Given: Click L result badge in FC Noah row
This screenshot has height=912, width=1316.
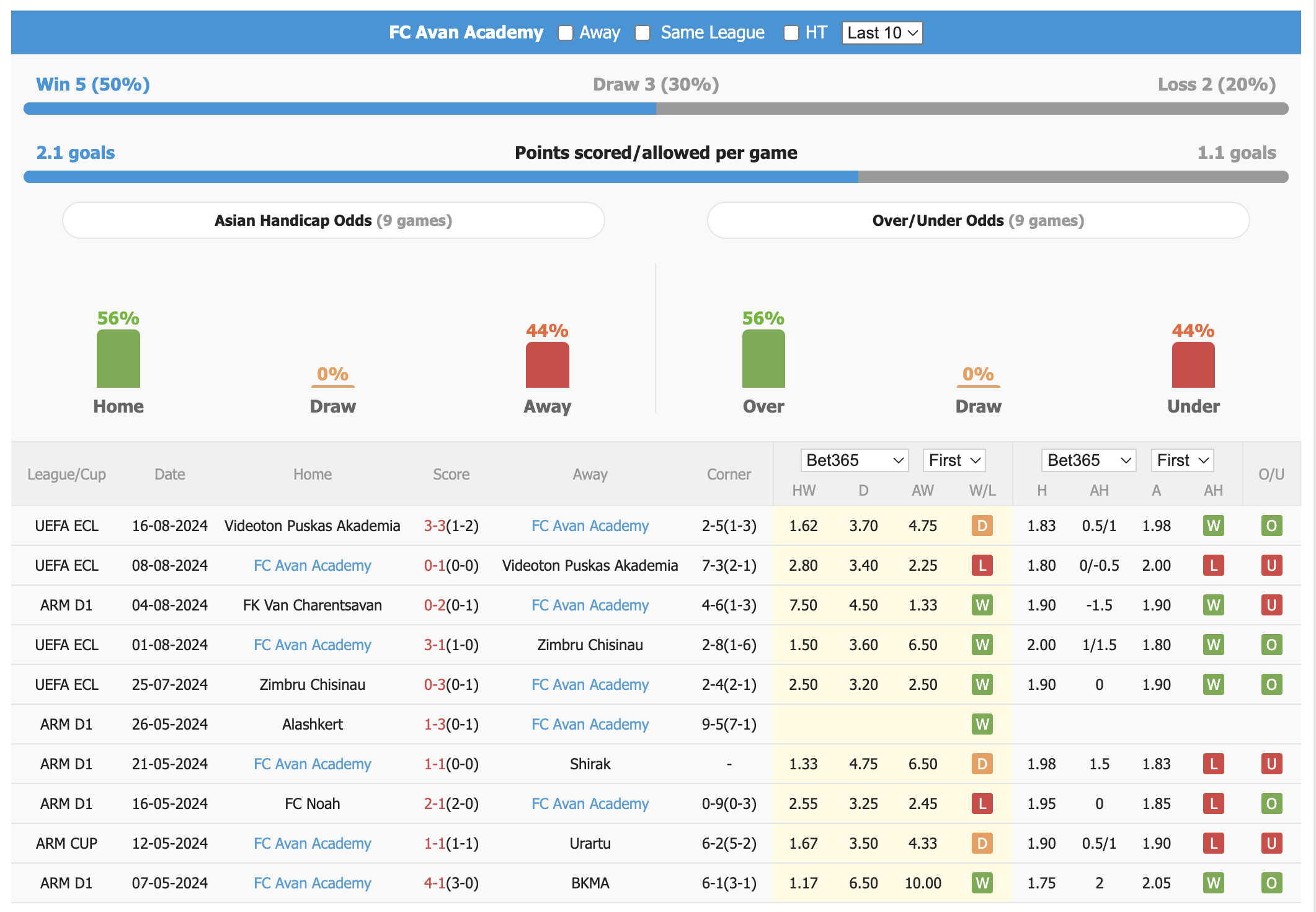Looking at the screenshot, I should [x=982, y=803].
